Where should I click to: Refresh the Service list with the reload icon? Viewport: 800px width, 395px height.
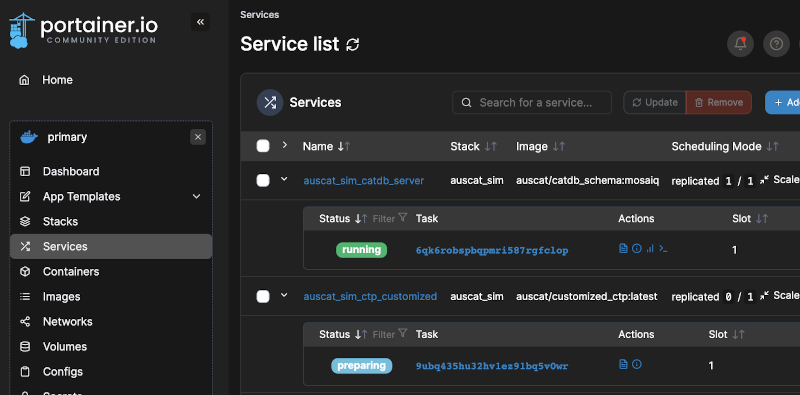point(353,44)
